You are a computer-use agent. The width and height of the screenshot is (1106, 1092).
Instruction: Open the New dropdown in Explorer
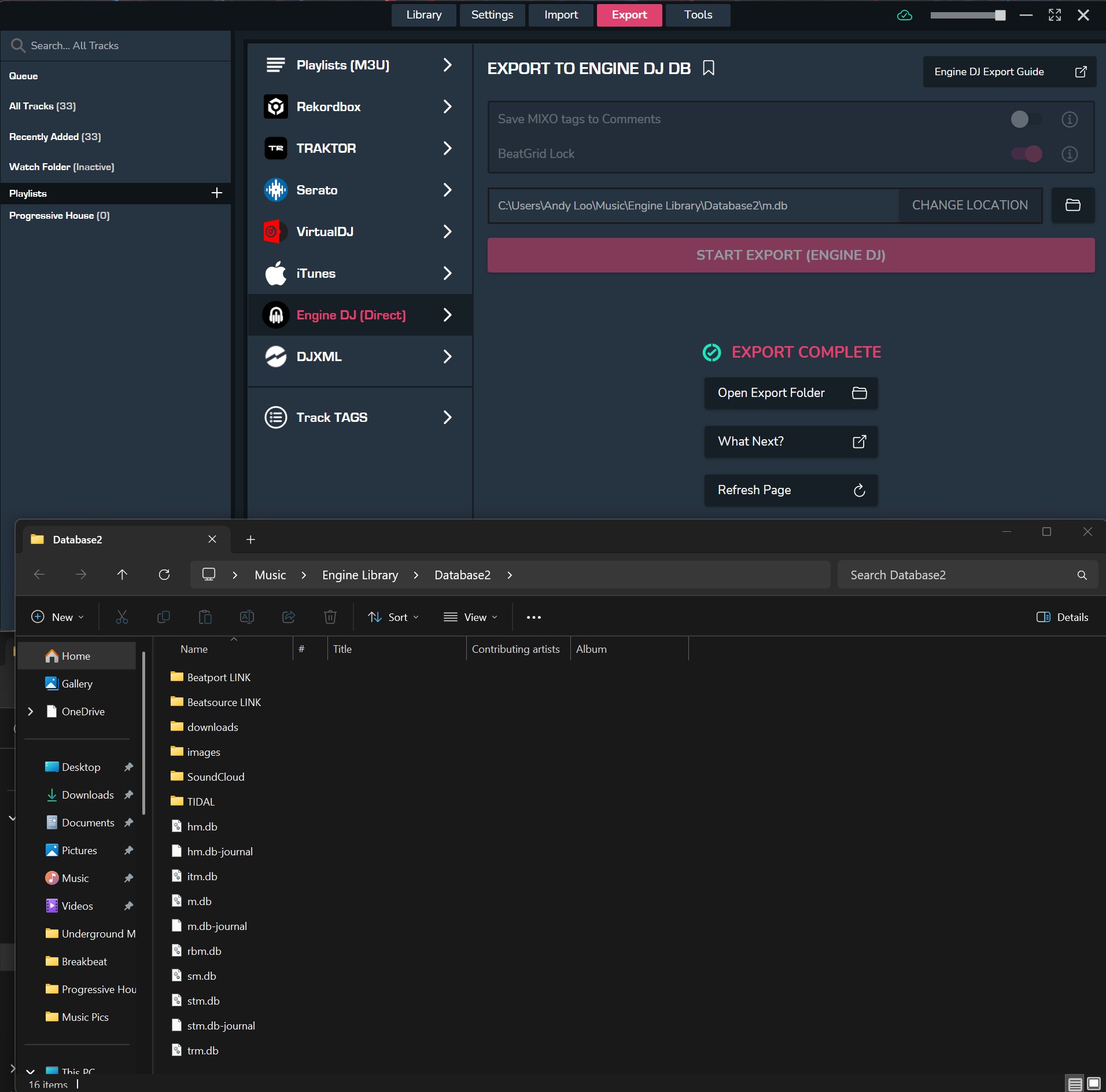click(x=58, y=617)
